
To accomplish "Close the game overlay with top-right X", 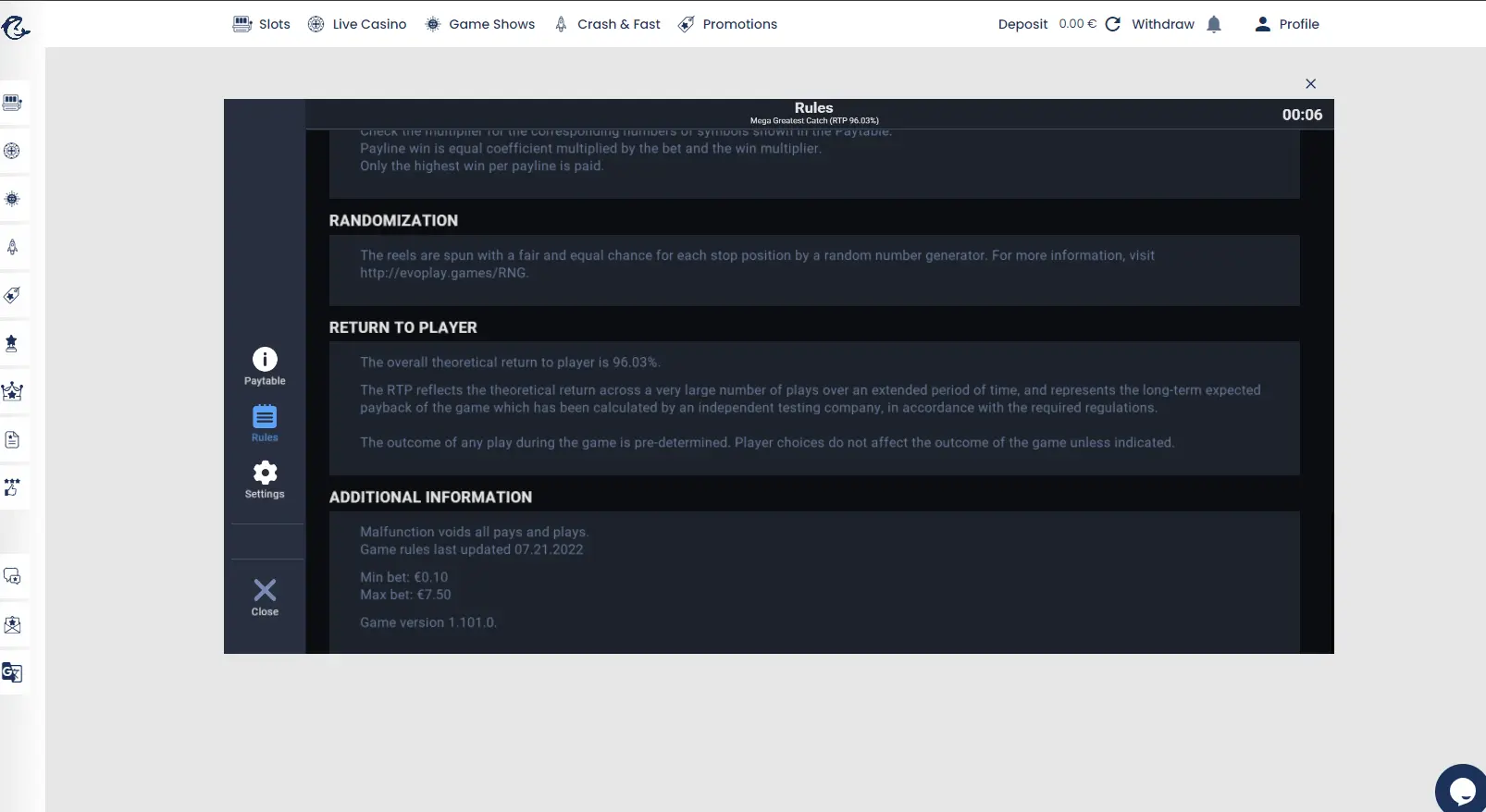I will coord(1310,83).
